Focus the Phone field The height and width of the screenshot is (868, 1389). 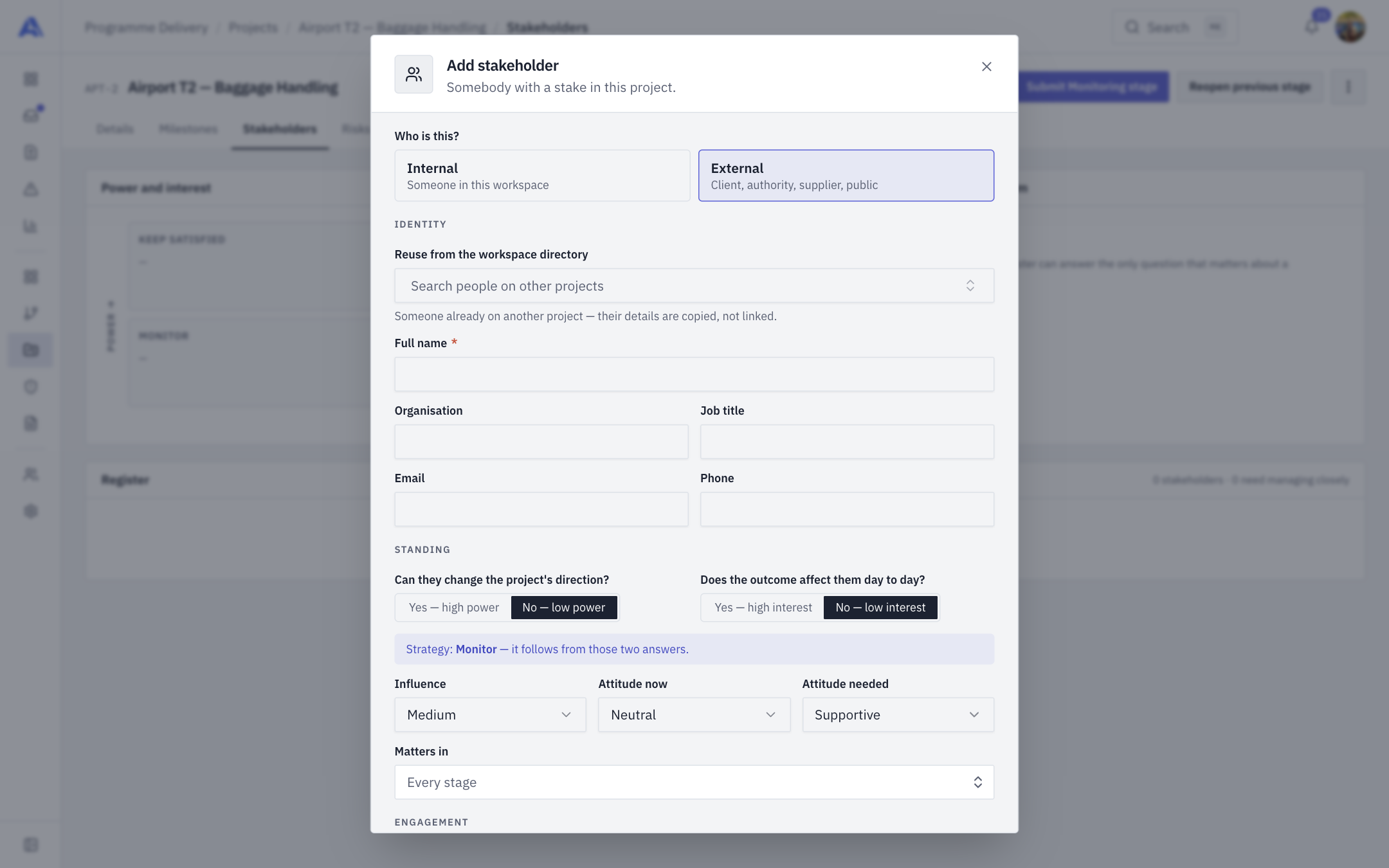847,509
